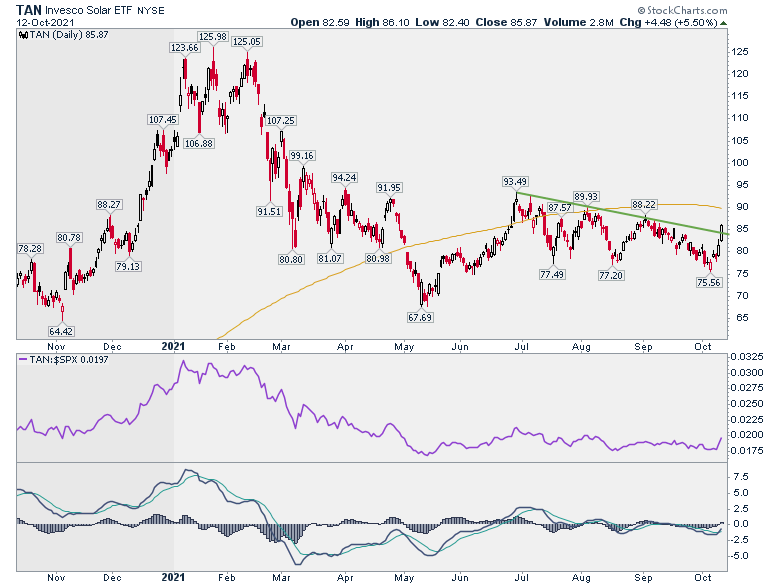Click the 81.07 price label

(330, 259)
